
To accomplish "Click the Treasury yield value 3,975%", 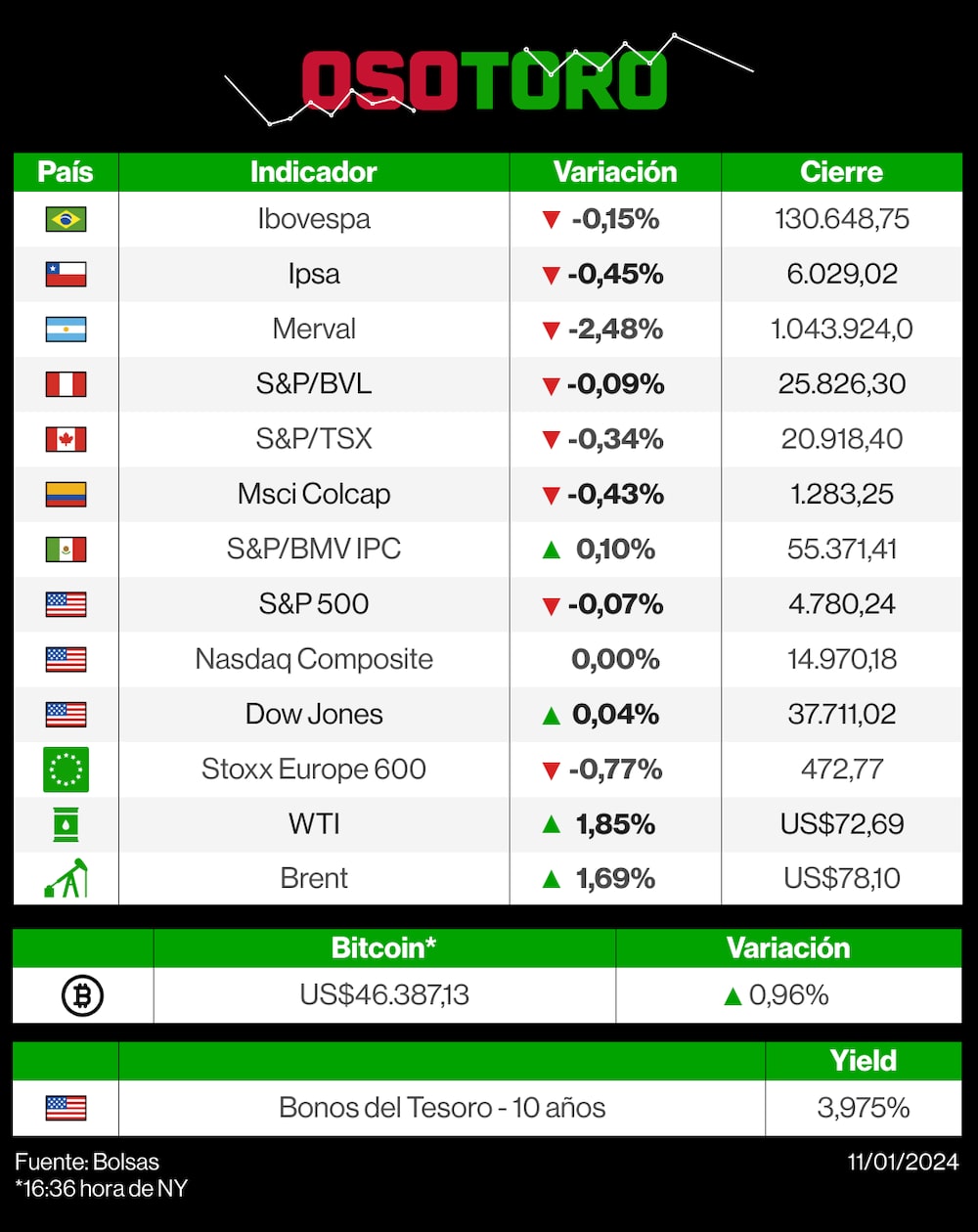I will click(x=864, y=1108).
